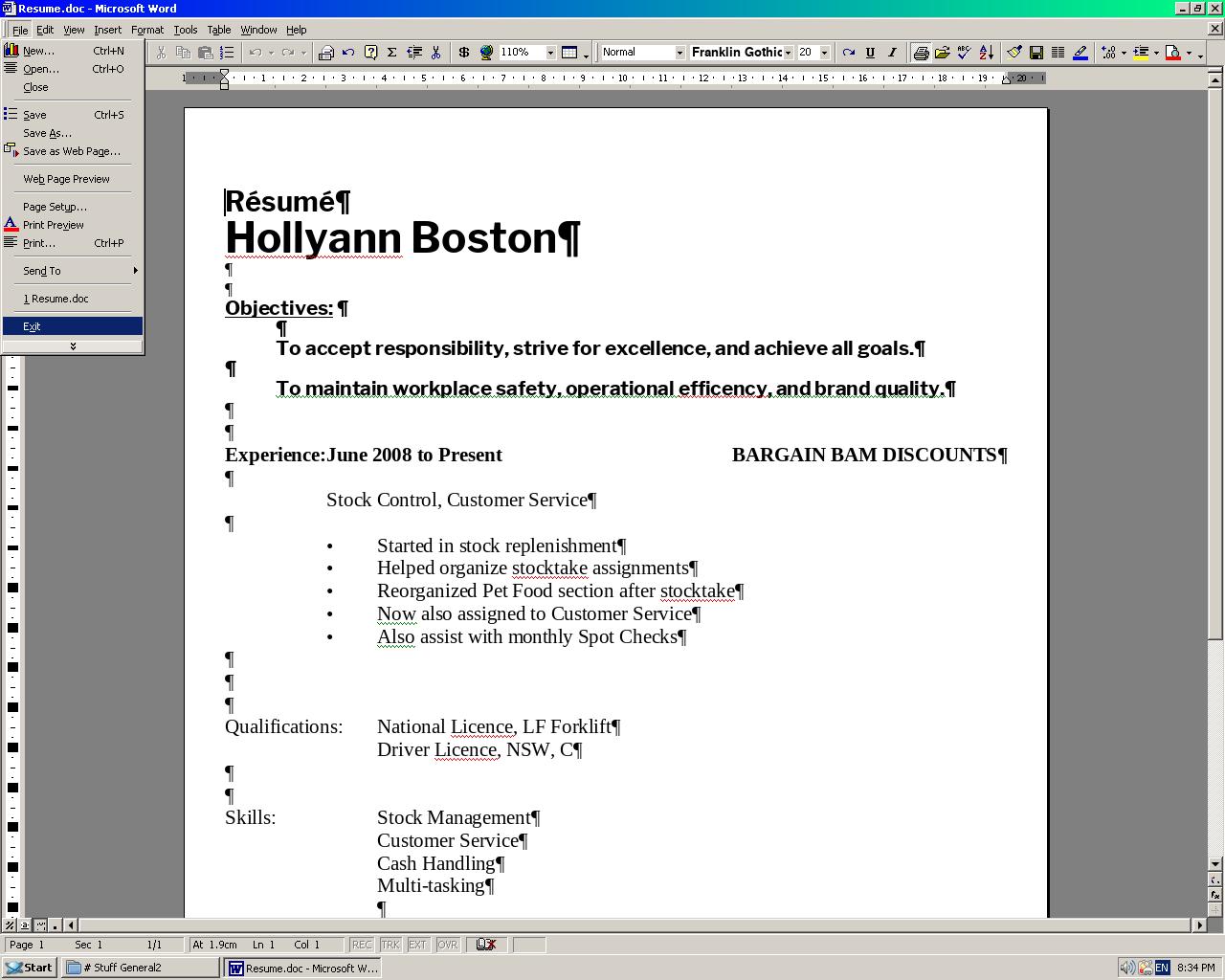Toggle EXT extend selection in status bar
Viewport: 1225px width, 980px height.
[x=418, y=945]
